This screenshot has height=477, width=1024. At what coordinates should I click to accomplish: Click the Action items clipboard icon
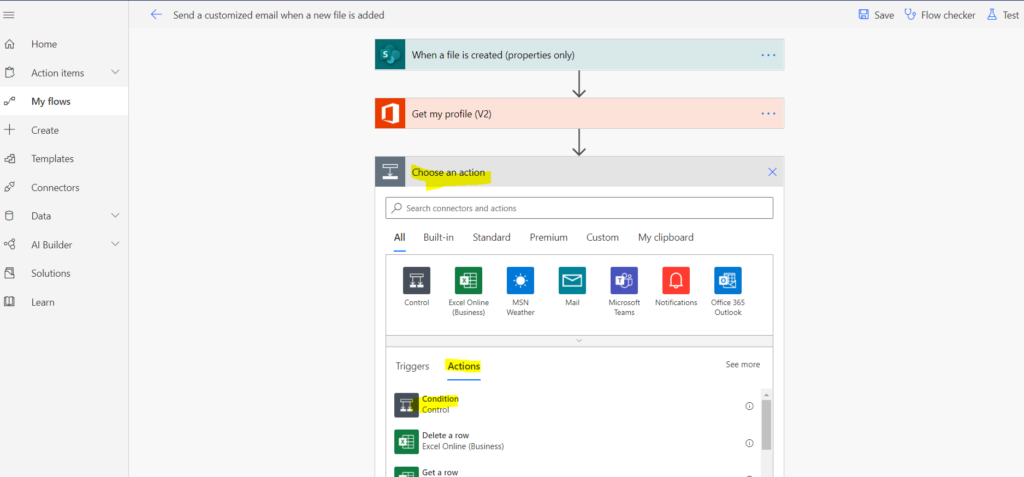pyautogui.click(x=9, y=73)
